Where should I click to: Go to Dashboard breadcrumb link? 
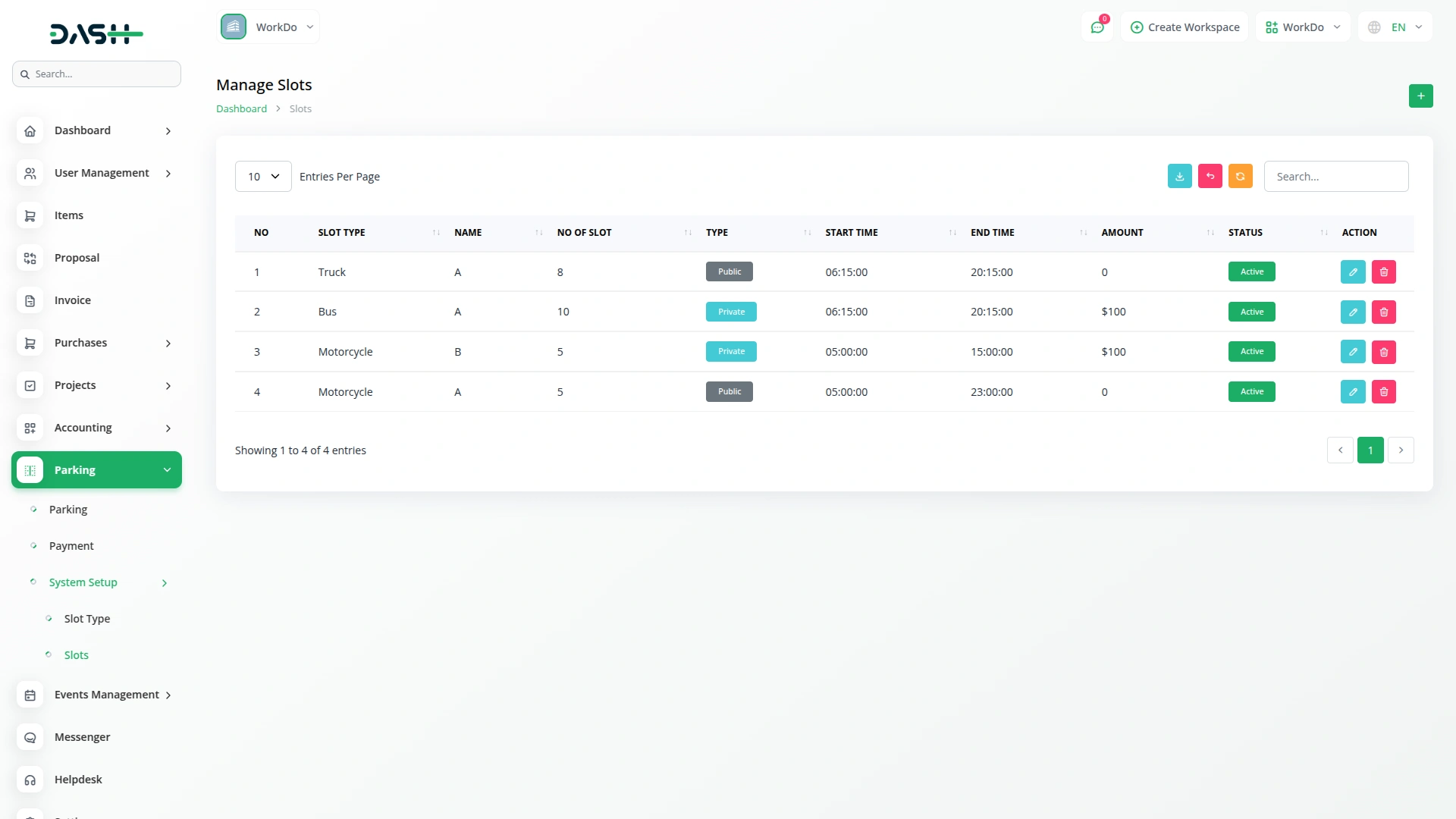[241, 108]
